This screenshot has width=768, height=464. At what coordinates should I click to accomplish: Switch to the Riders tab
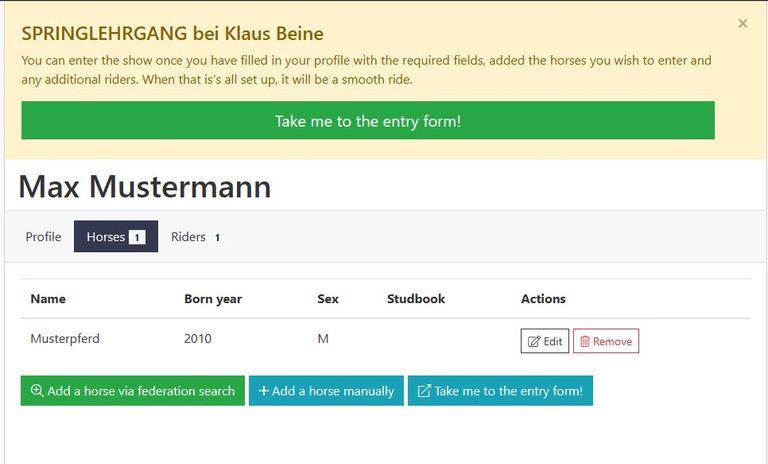click(x=195, y=237)
